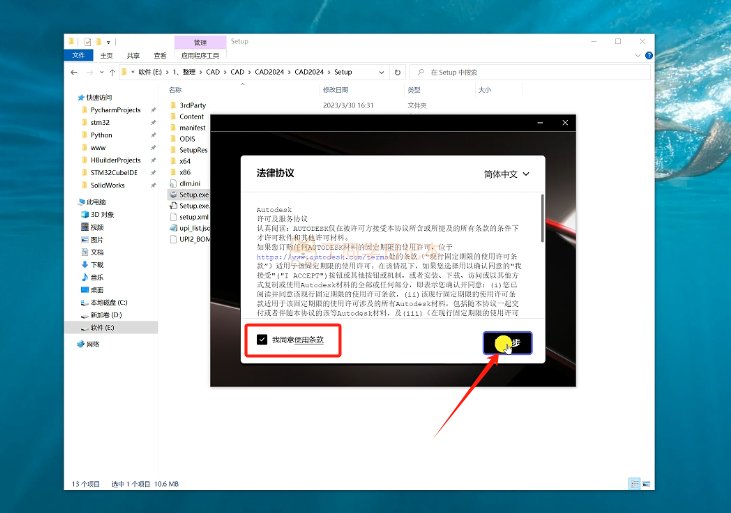
Task: Click 网络 in the navigation pane
Action: pyautogui.click(x=93, y=343)
